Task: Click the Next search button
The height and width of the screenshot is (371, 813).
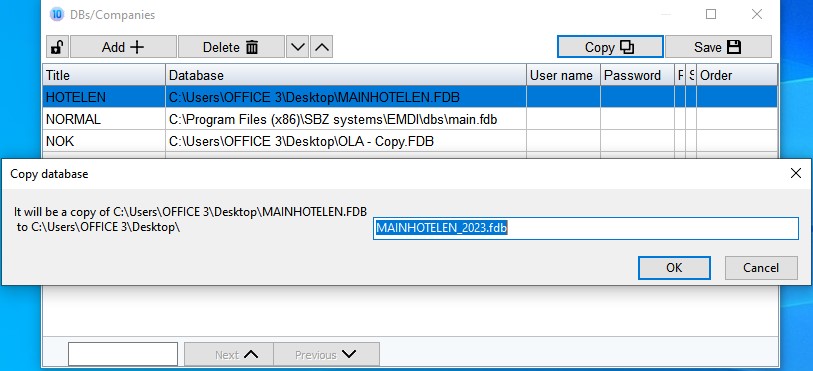Action: point(229,354)
